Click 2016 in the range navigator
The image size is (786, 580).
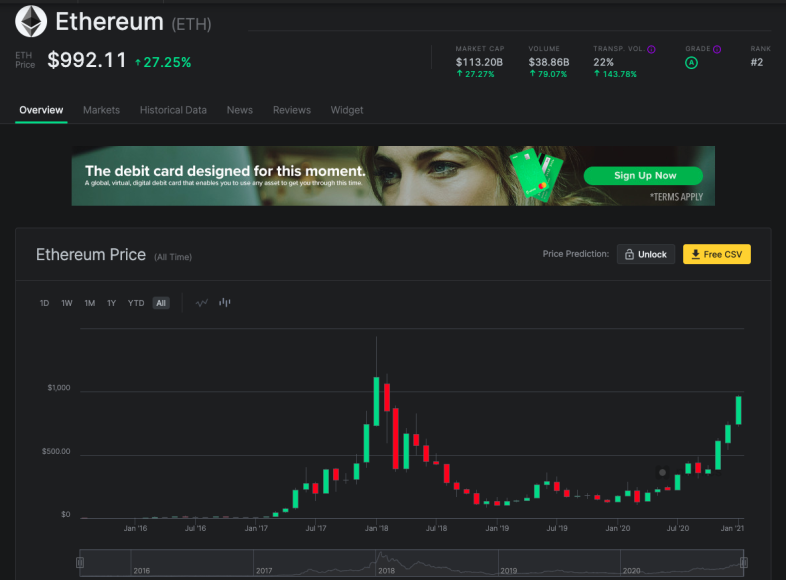(x=142, y=570)
